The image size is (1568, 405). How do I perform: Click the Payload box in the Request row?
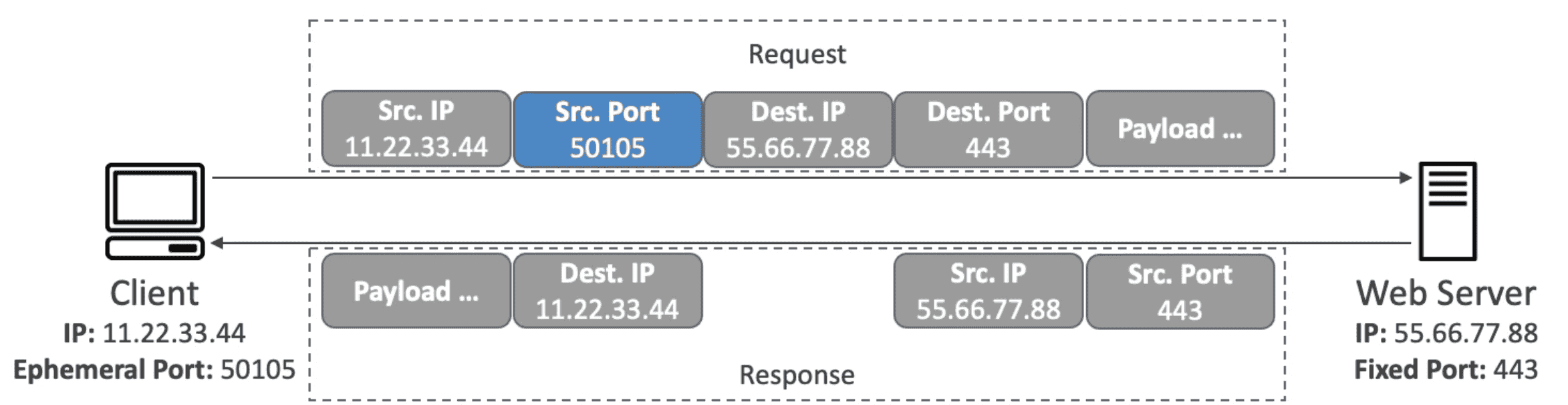click(1180, 129)
